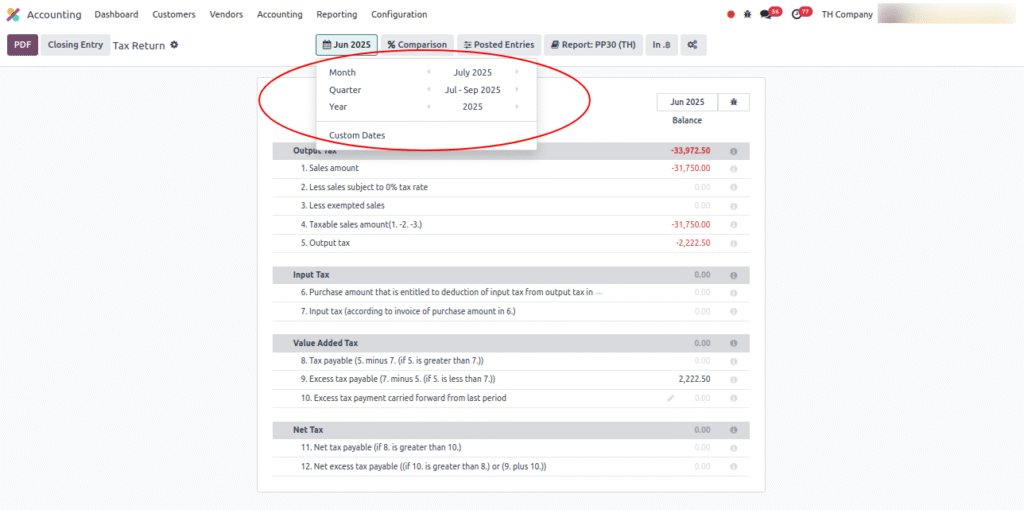The image size is (1024, 510).
Task: Click pencil edit icon on row 10
Action: tap(671, 398)
